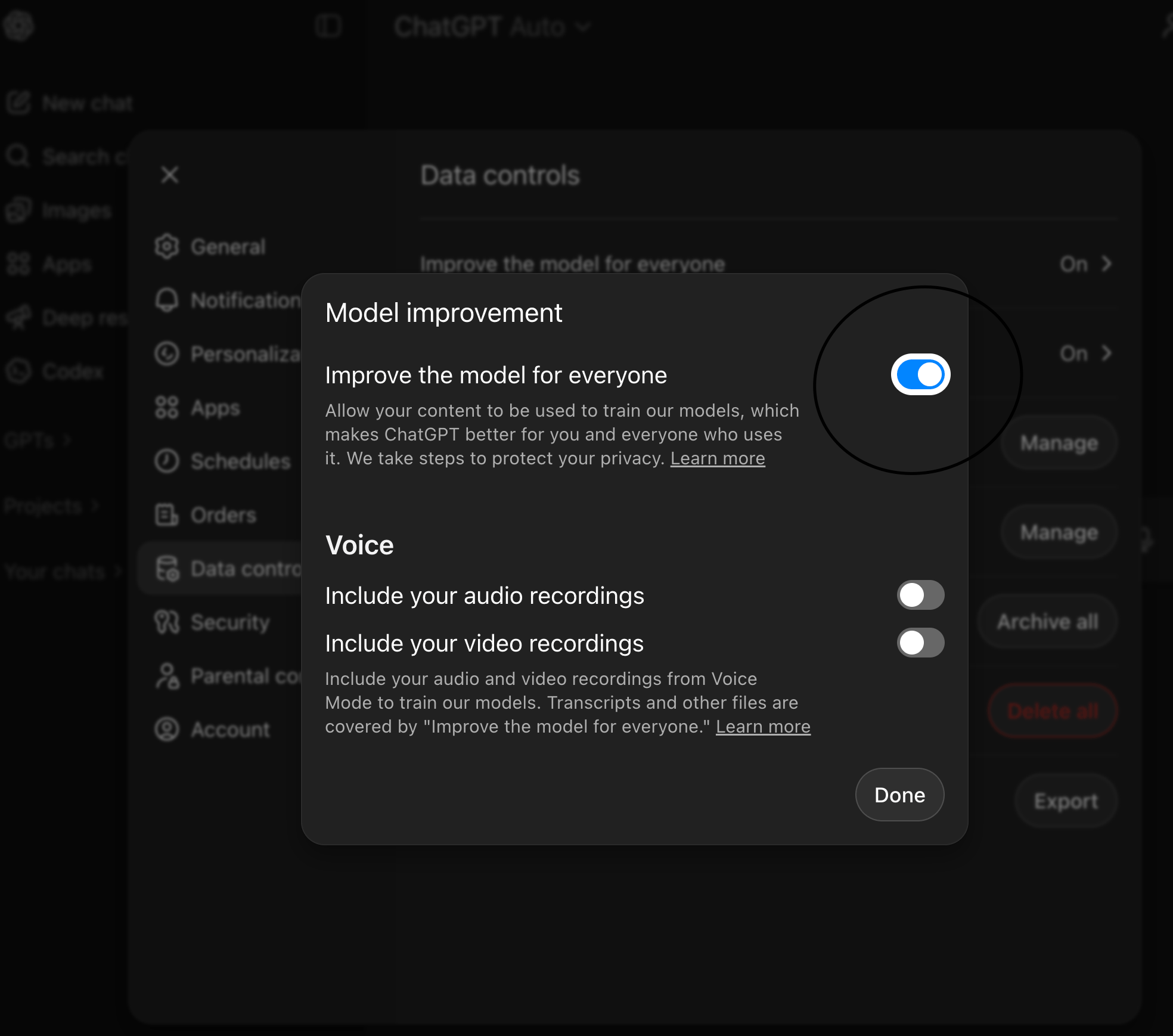Open Learn more link about privacy
Screen dimensions: 1173x1036
[717, 458]
